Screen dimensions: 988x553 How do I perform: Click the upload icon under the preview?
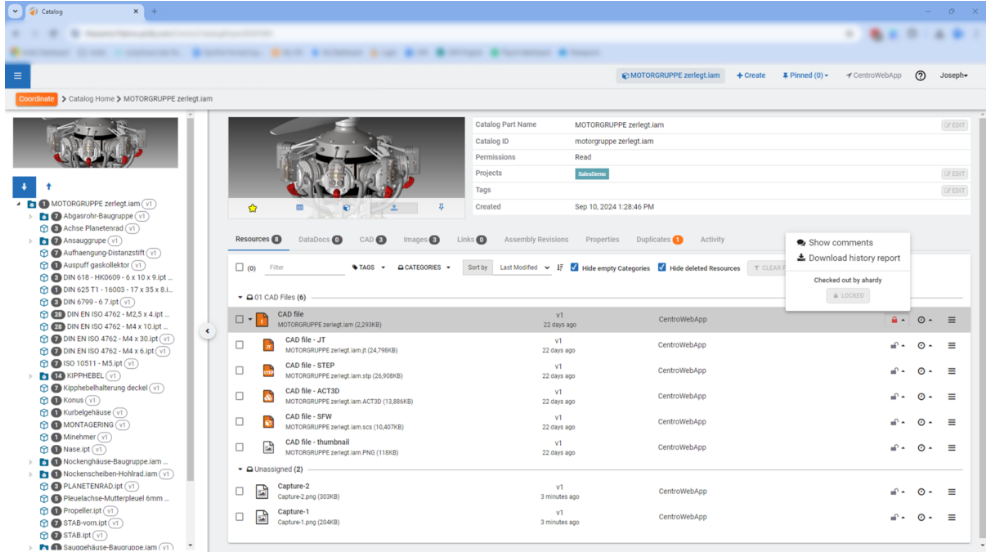coord(394,207)
